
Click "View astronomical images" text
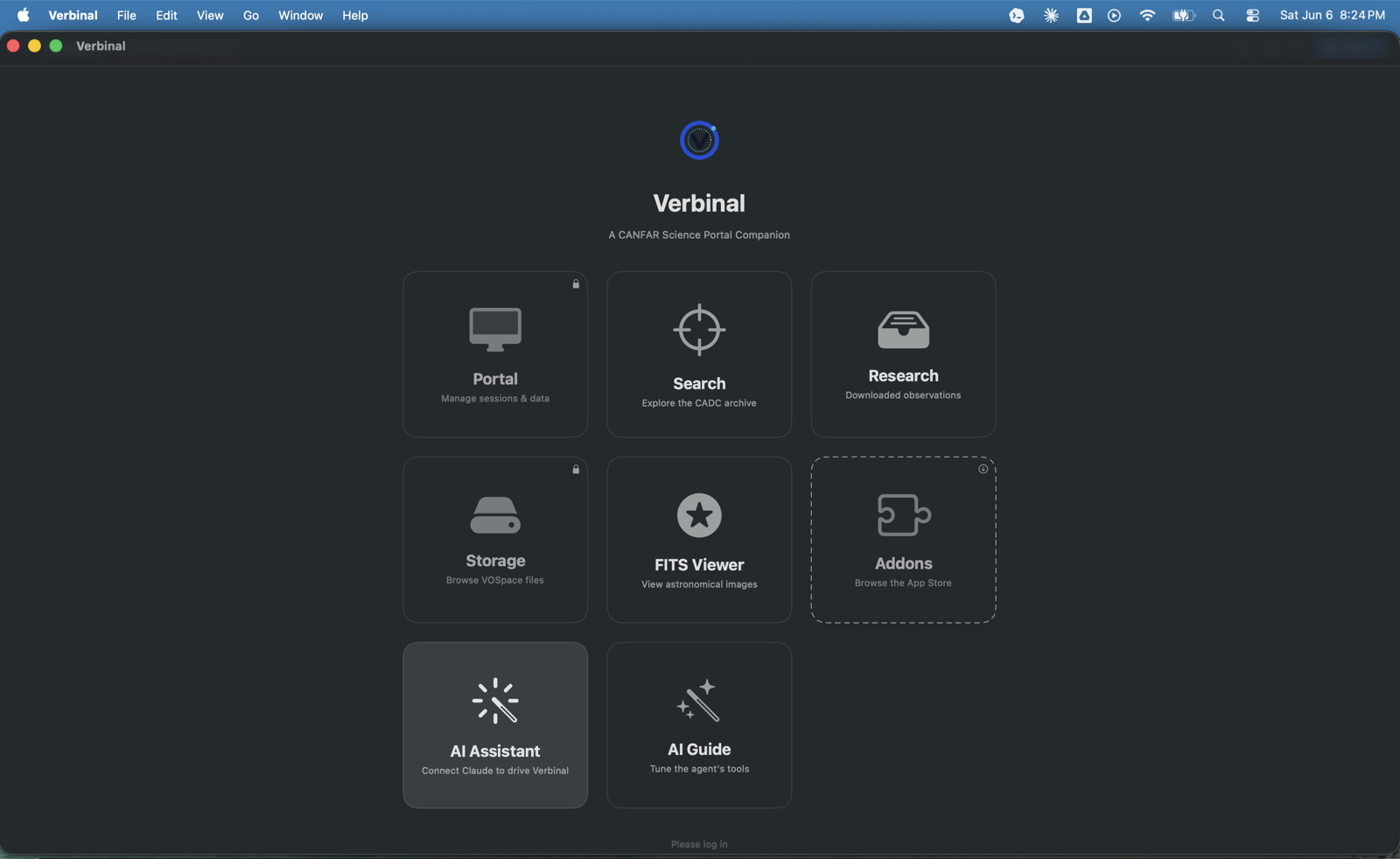point(699,584)
